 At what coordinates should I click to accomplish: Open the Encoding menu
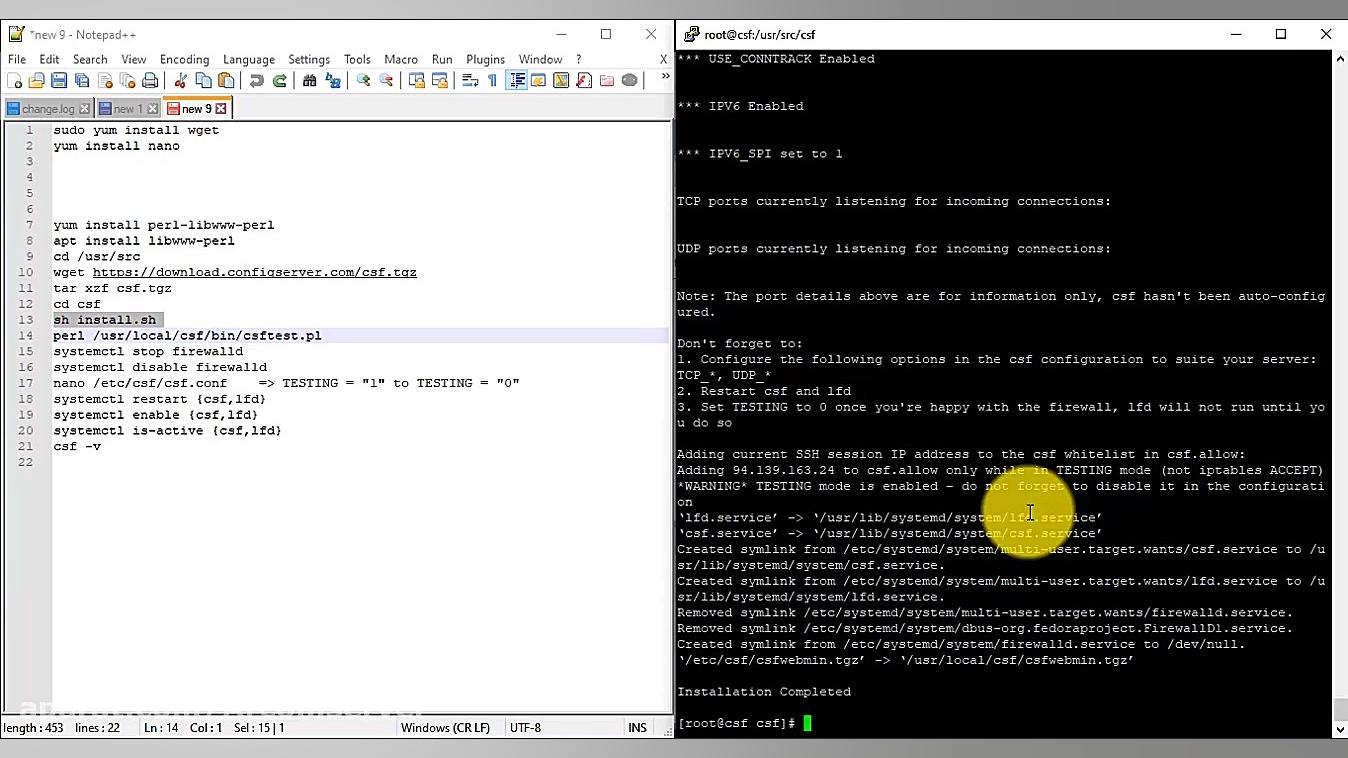point(185,60)
